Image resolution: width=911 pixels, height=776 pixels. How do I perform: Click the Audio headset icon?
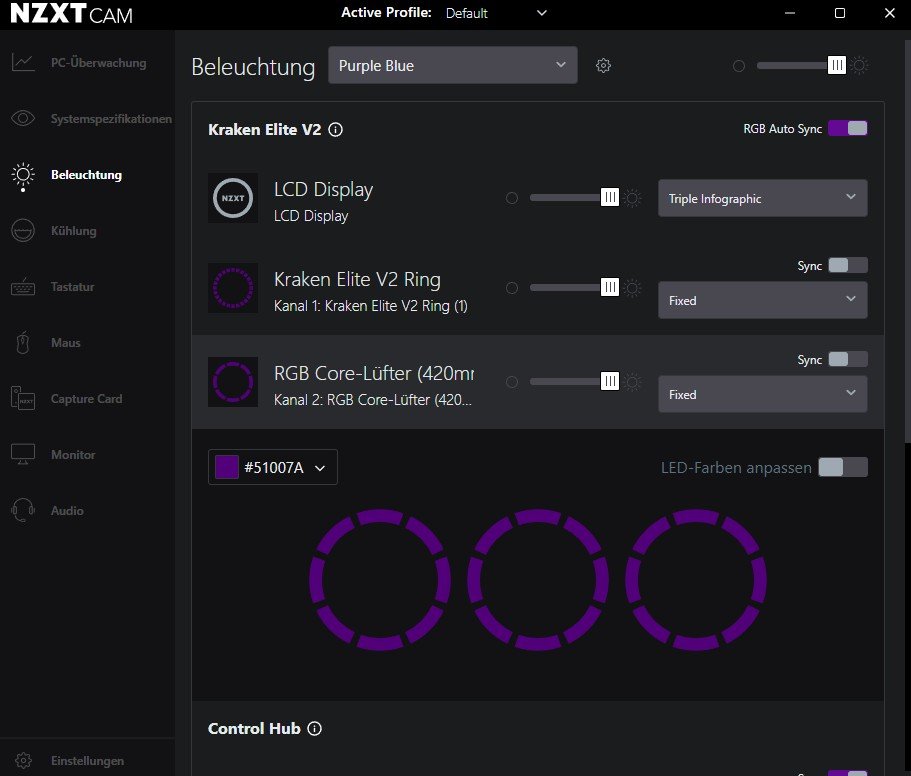coord(23,511)
